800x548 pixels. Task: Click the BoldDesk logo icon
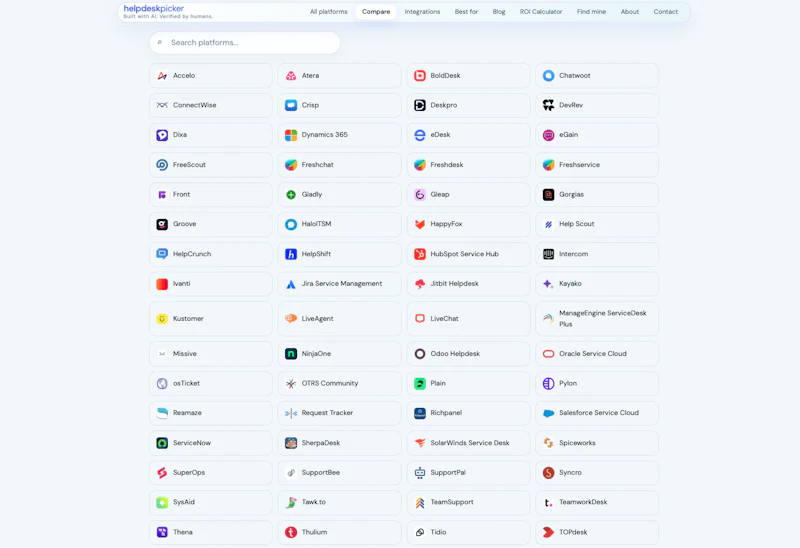point(420,76)
